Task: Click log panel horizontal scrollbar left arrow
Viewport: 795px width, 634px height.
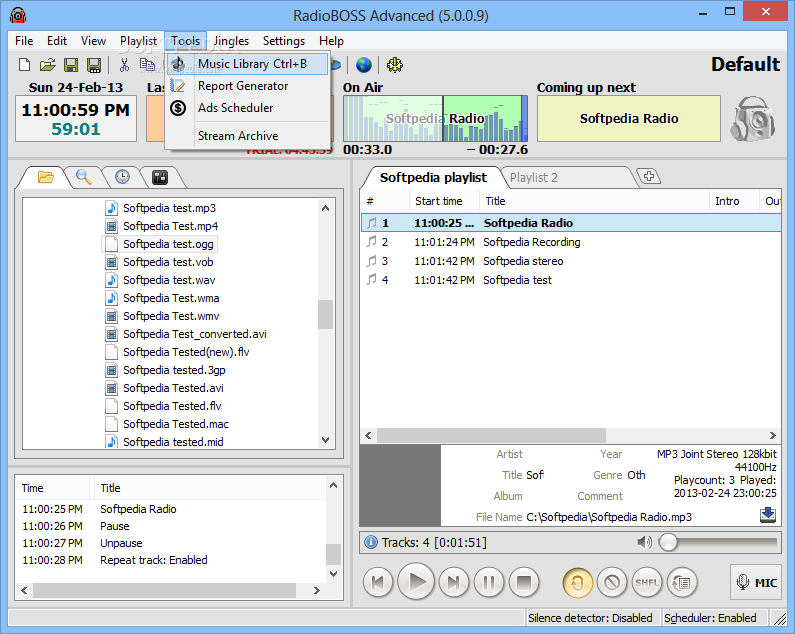Action: tap(24, 590)
